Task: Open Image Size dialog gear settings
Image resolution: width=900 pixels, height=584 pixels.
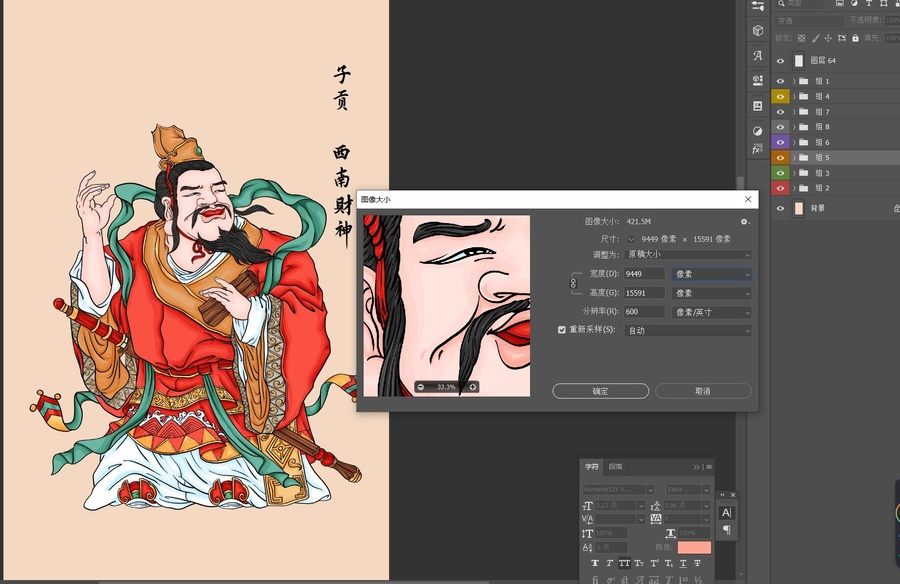Action: coord(744,222)
